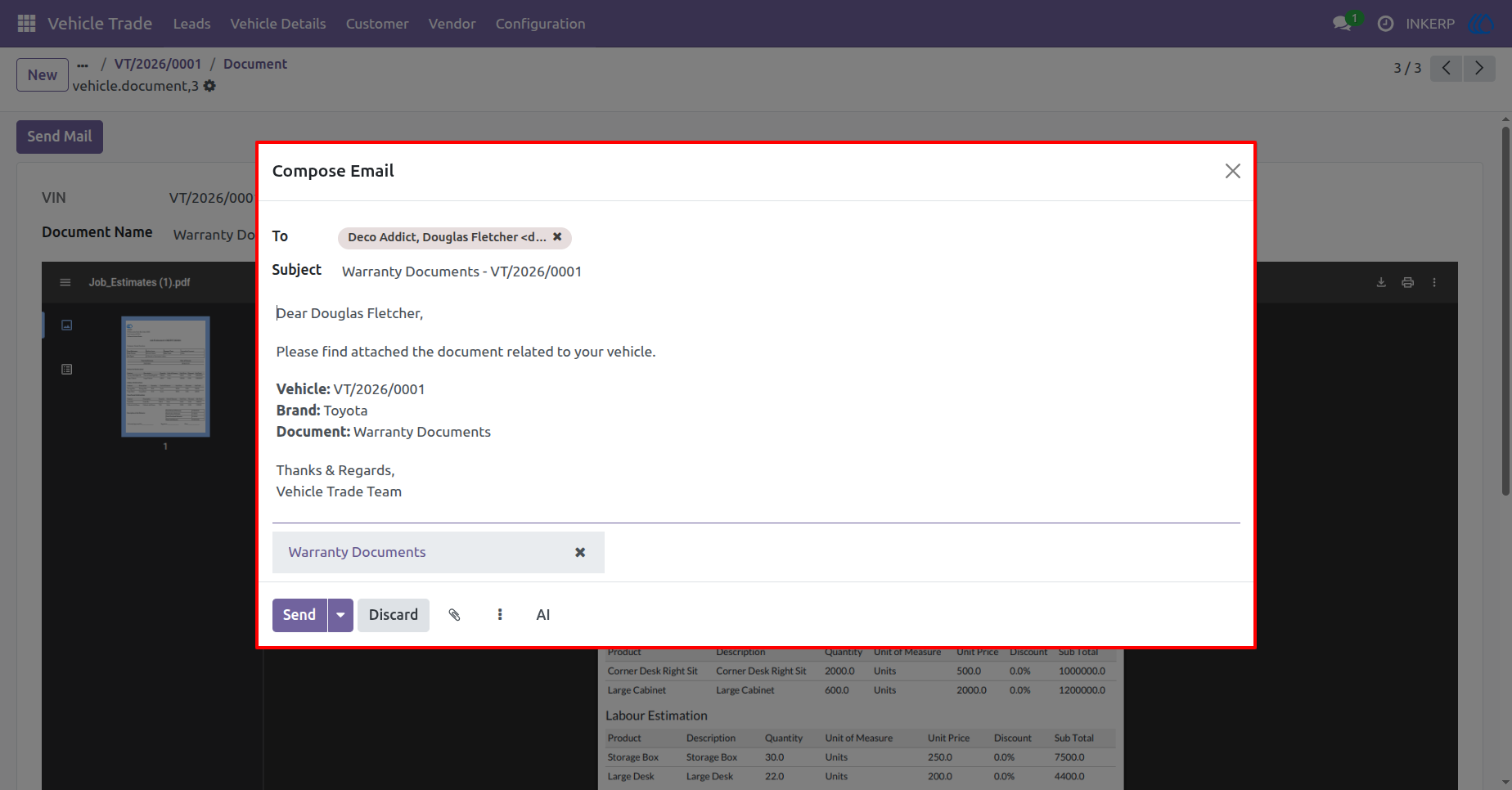Edit the Subject field

790,272
